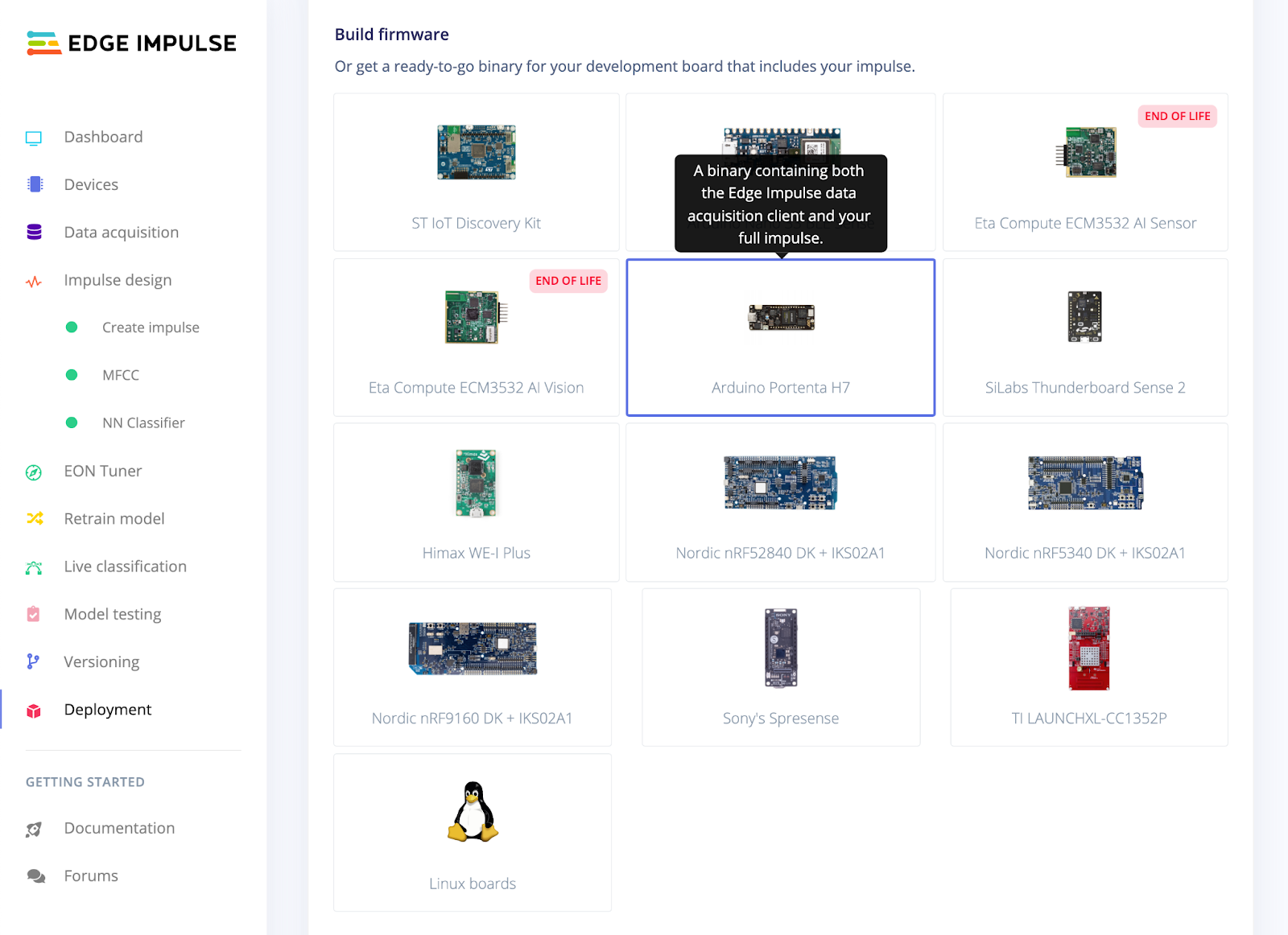Click the Data acquisition database icon

(x=34, y=233)
